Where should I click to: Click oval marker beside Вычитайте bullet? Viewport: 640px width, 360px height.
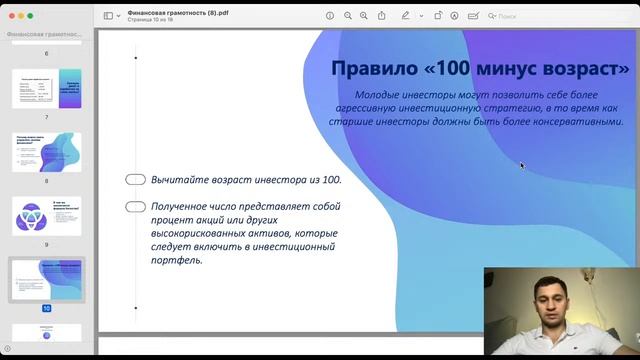136,180
